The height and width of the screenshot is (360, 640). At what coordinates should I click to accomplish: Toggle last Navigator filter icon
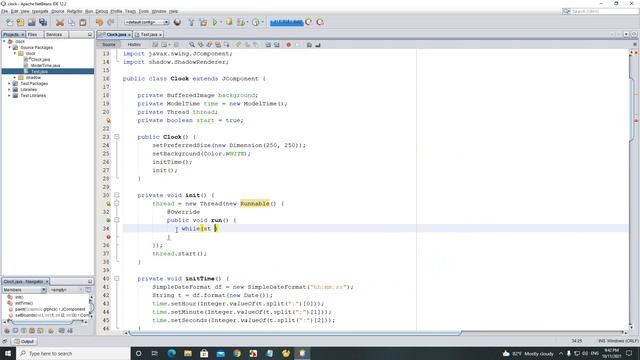[70, 331]
